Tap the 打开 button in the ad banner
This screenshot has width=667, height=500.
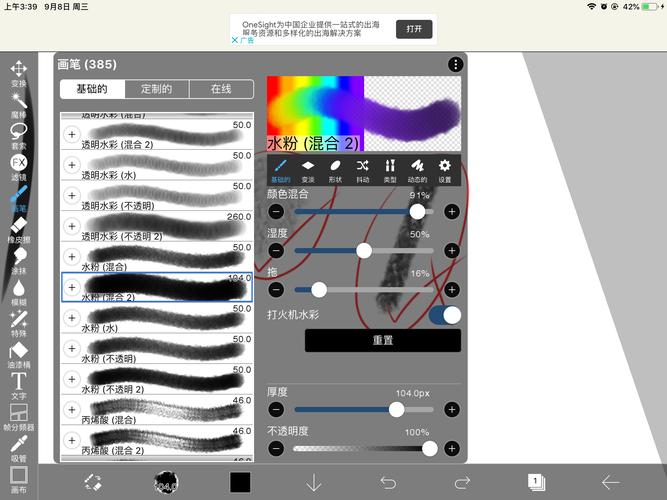point(414,29)
